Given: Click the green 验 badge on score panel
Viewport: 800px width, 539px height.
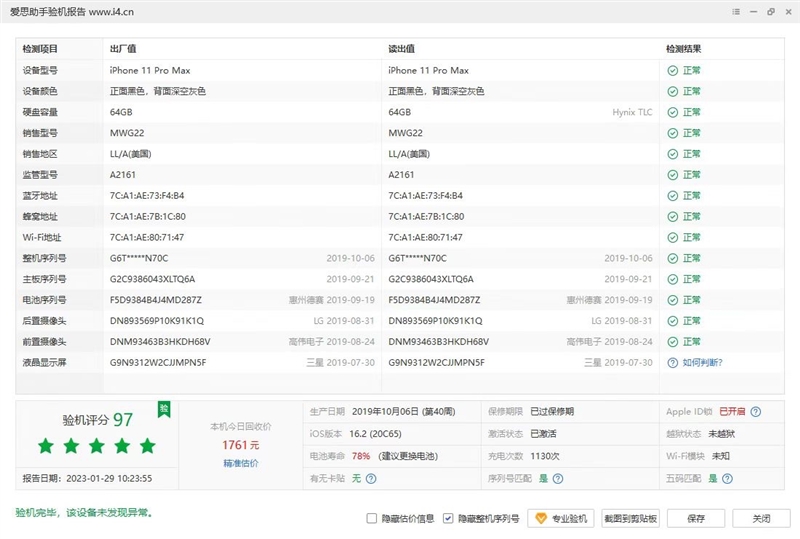Looking at the screenshot, I should tap(163, 408).
